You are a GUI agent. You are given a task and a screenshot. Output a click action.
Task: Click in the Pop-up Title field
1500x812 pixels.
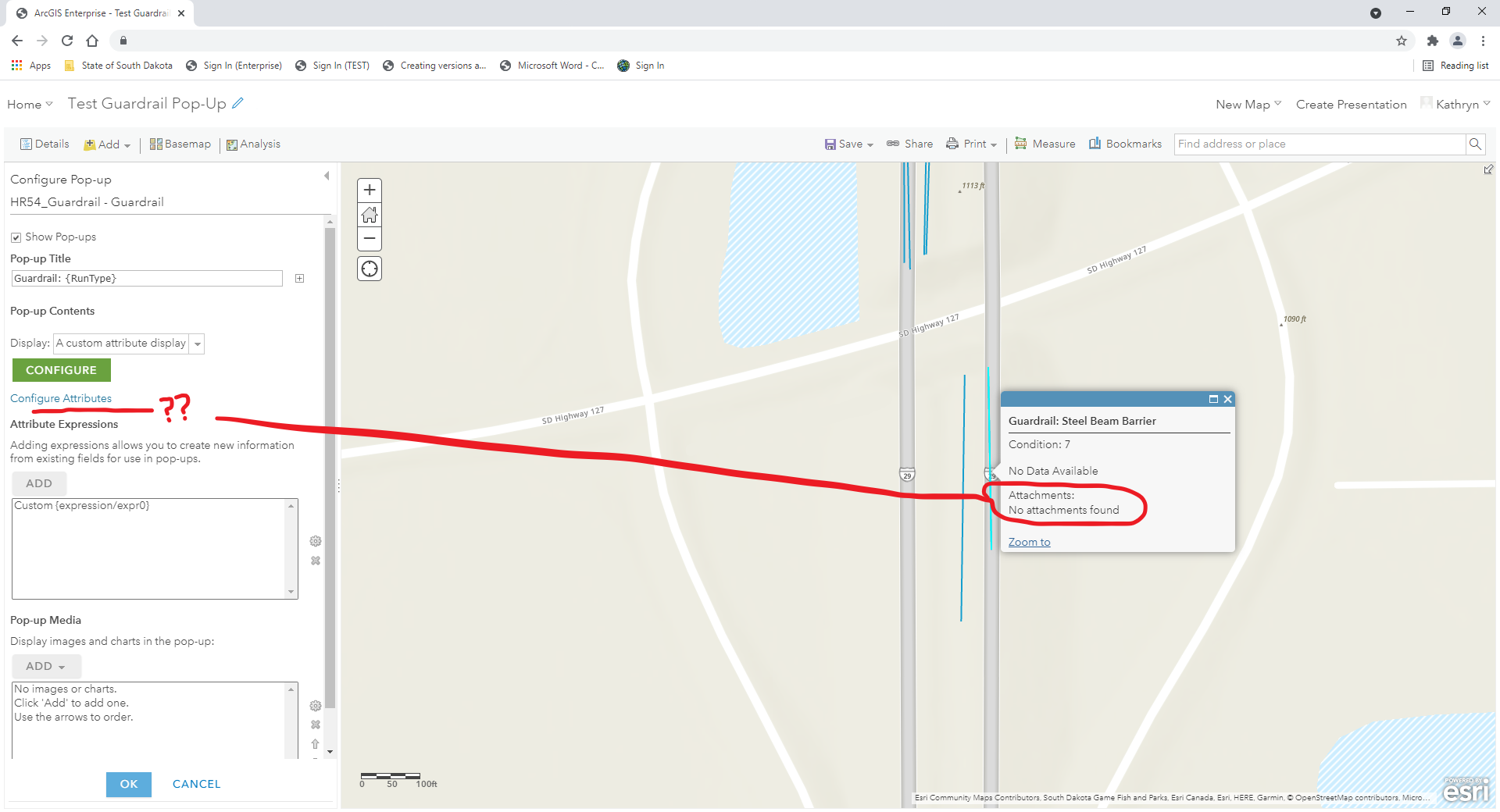(147, 279)
